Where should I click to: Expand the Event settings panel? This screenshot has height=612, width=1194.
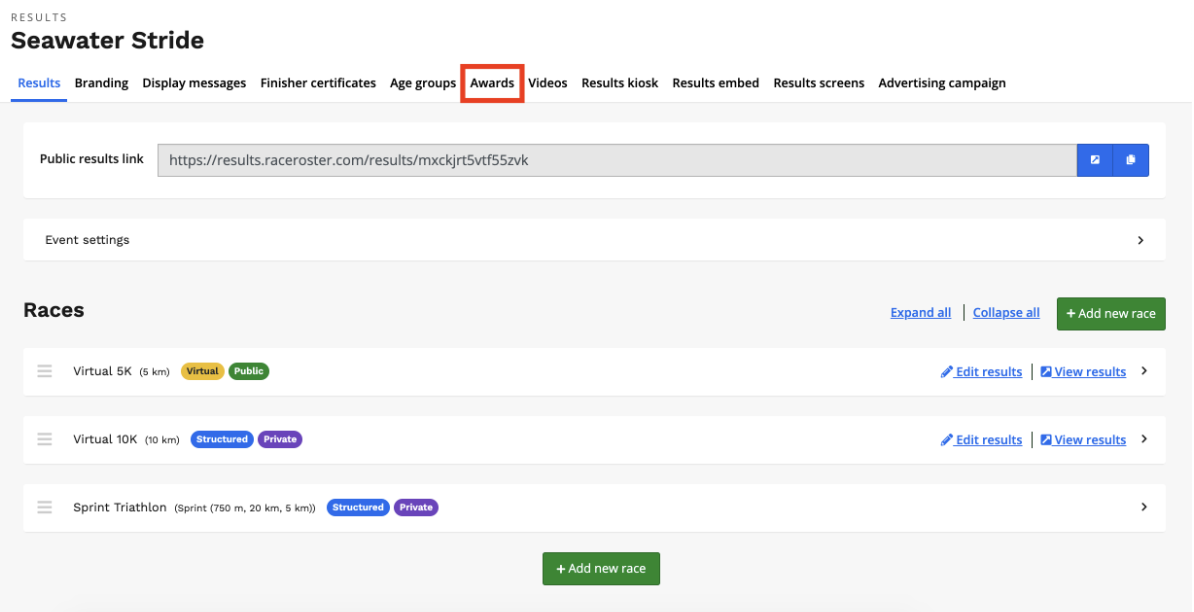[594, 240]
